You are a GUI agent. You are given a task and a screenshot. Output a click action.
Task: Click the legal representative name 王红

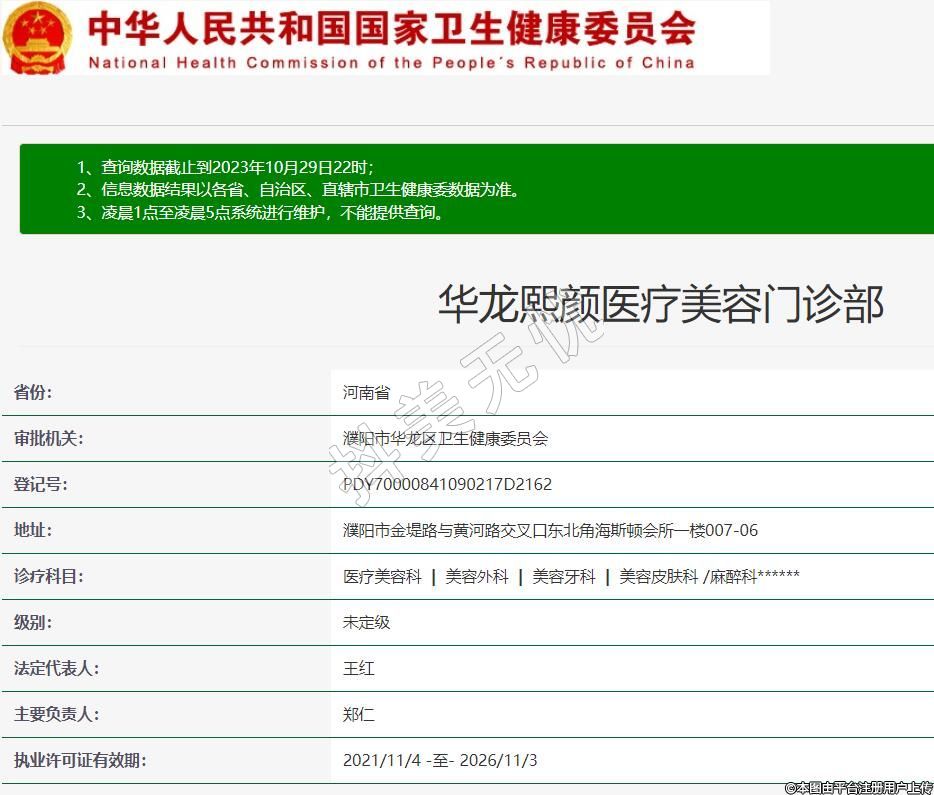(358, 668)
